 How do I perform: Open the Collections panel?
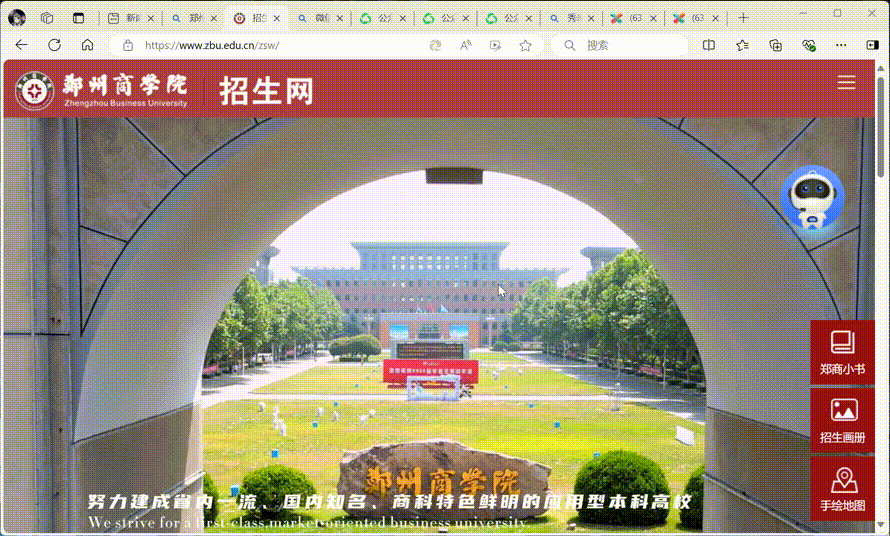[x=775, y=45]
